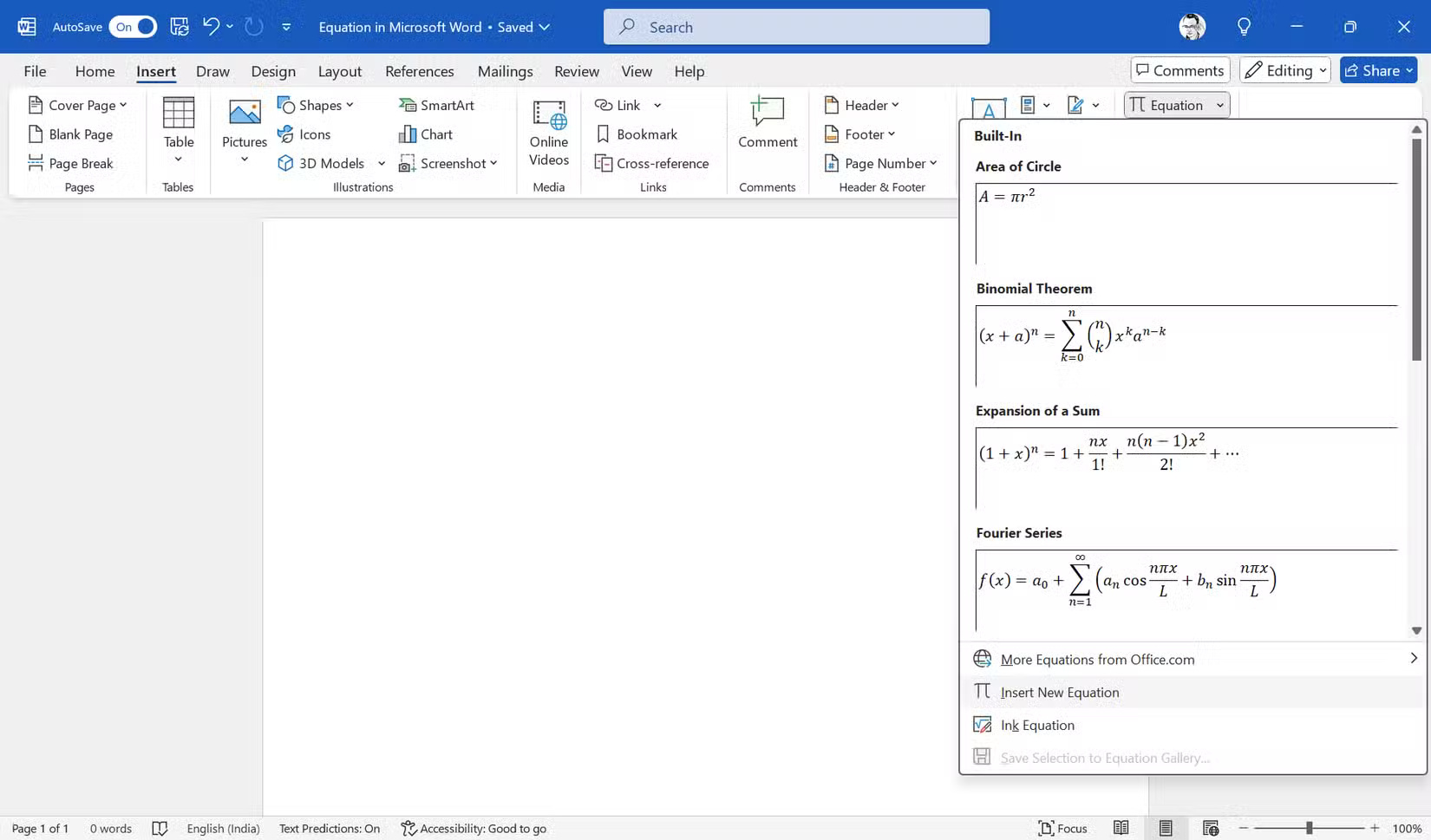Open the Editing mode dropdown
Screen dimensions: 1431x840
(1285, 70)
